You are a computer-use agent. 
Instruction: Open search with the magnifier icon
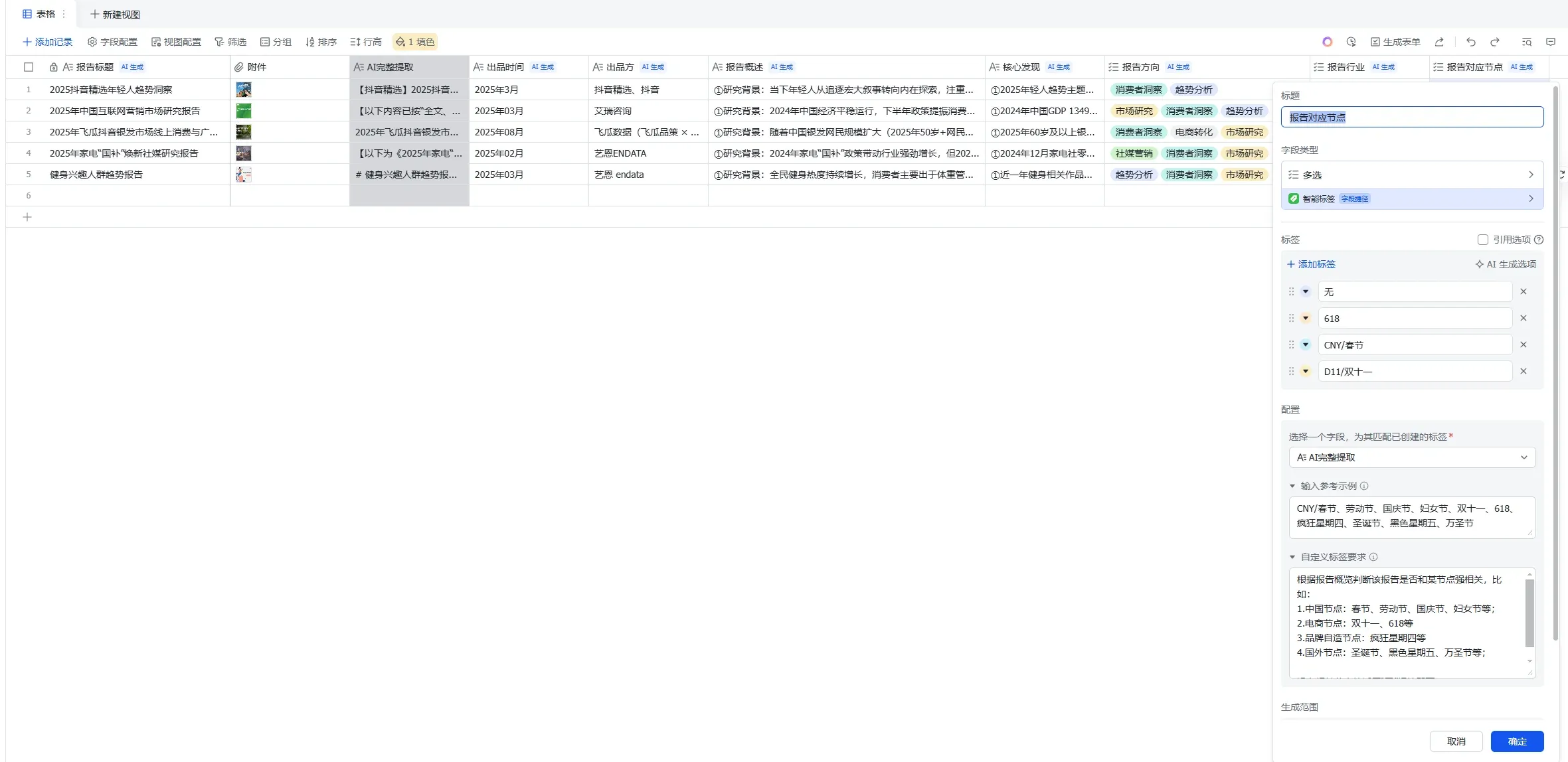coord(1525,41)
